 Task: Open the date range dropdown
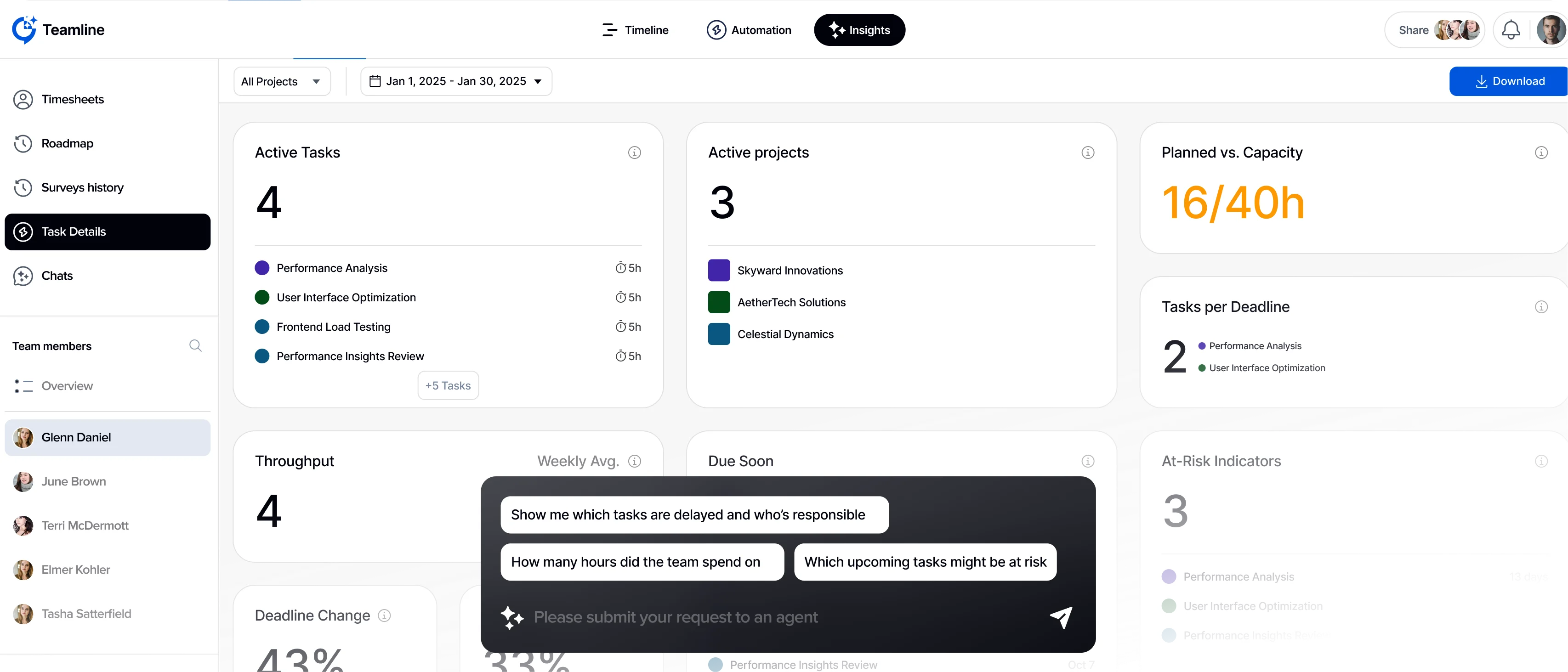tap(456, 81)
